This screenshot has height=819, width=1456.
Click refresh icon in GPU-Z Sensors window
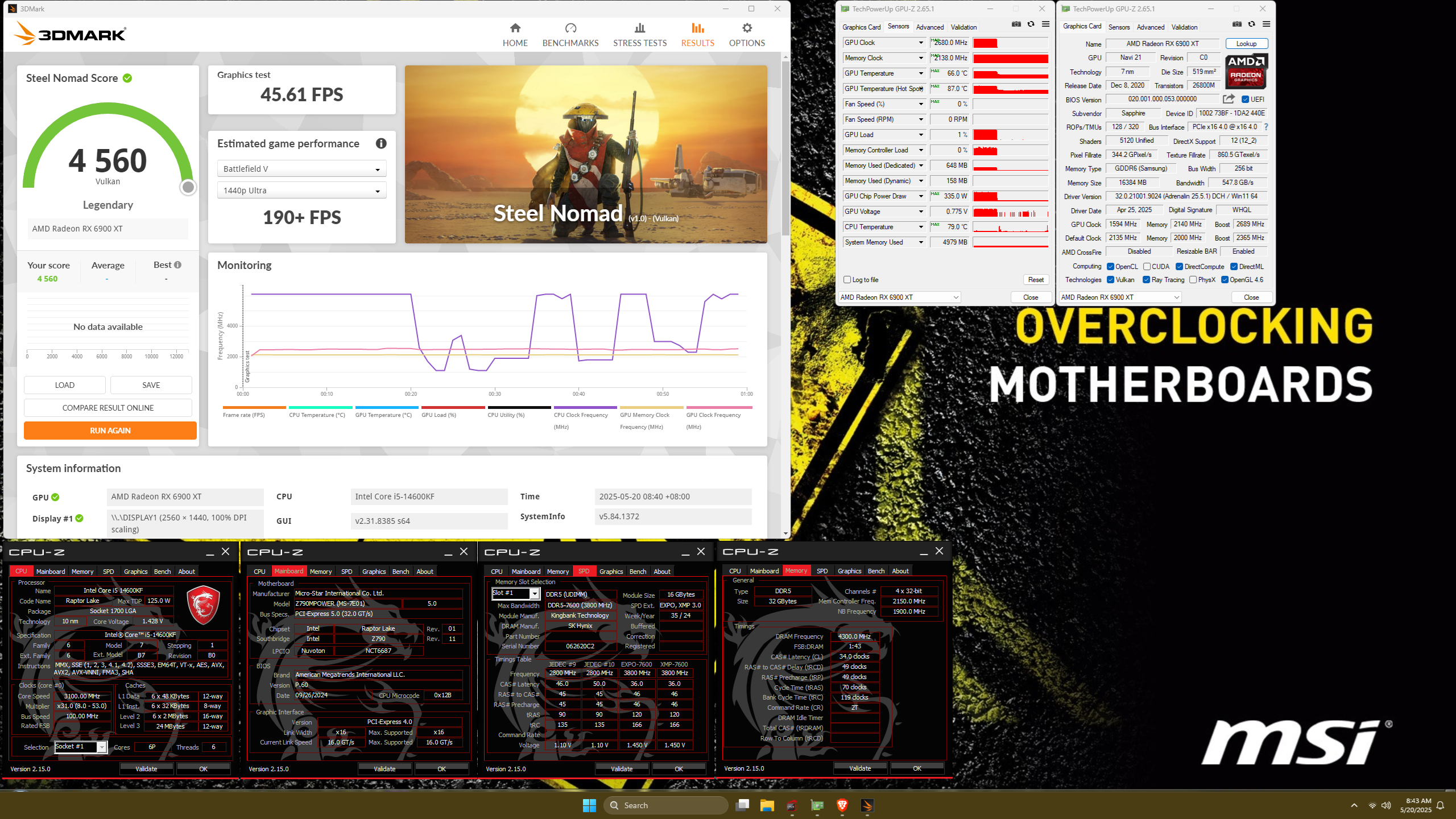(x=1031, y=24)
